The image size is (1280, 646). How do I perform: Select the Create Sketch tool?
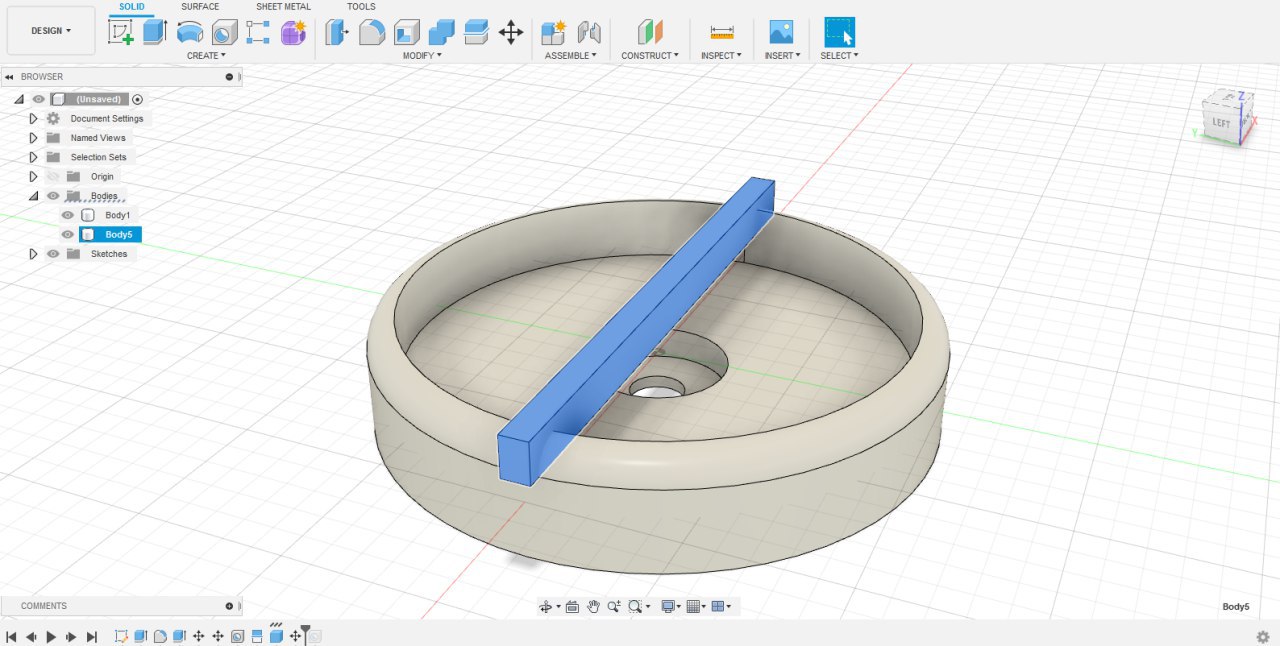tap(121, 32)
